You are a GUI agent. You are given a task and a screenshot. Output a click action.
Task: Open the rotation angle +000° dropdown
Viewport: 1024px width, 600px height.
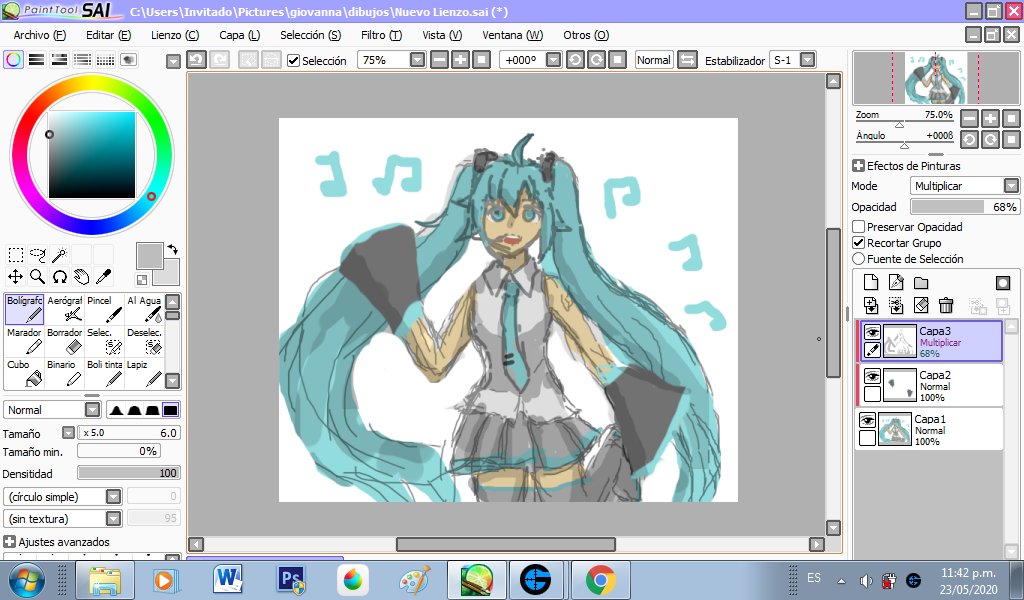click(553, 60)
